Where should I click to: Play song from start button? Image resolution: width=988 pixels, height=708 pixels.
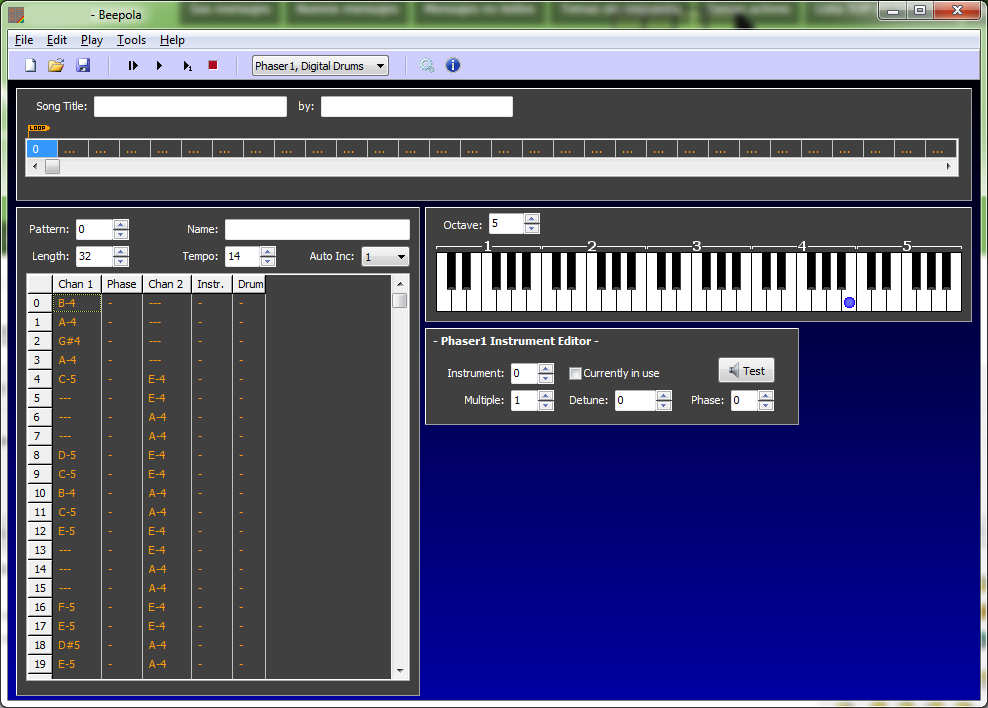pyautogui.click(x=132, y=66)
